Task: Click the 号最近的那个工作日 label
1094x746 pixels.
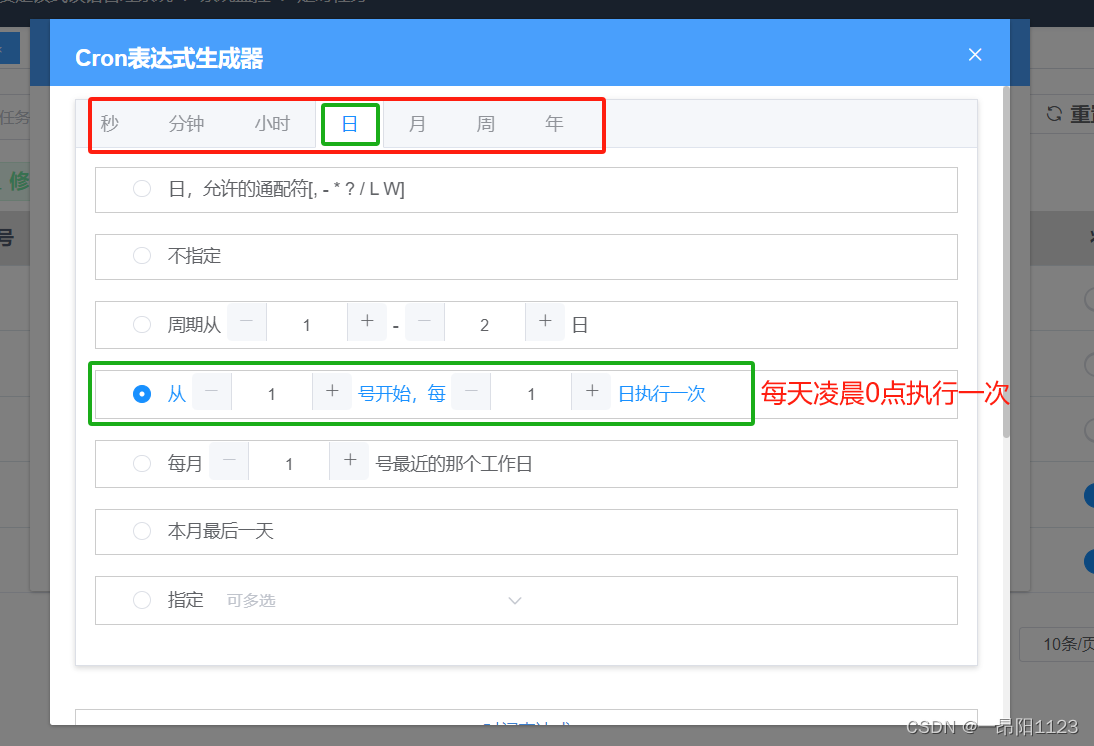Action: coord(454,463)
